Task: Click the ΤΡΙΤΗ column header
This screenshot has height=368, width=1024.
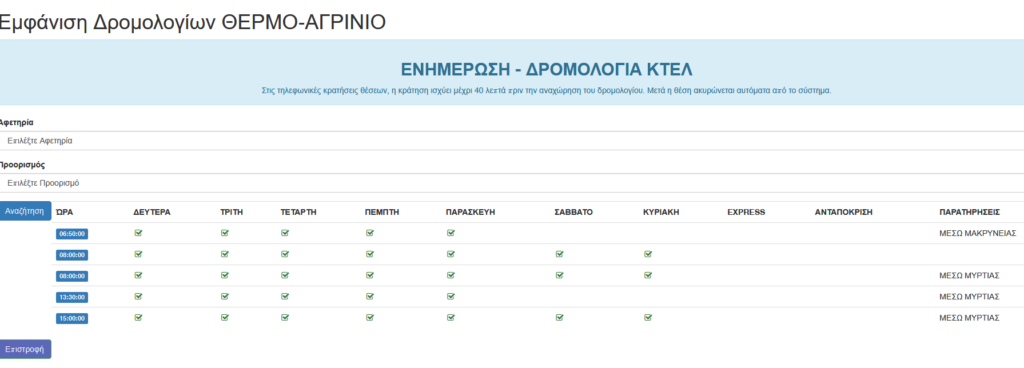Action: (x=231, y=212)
